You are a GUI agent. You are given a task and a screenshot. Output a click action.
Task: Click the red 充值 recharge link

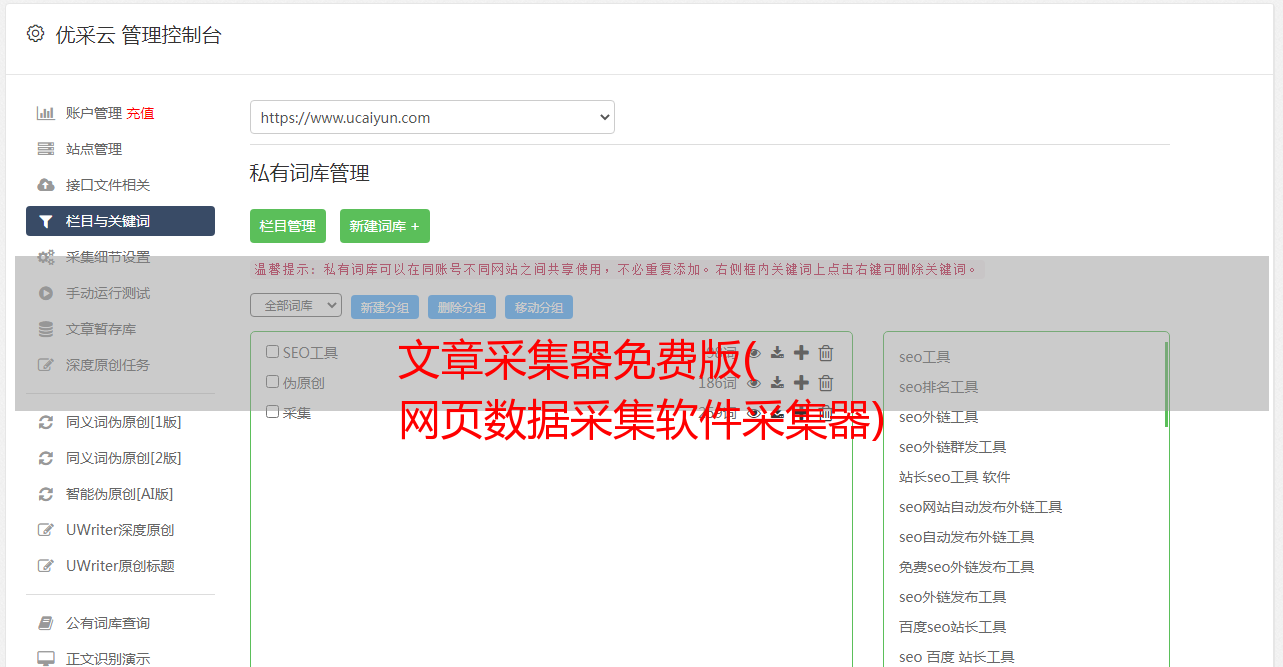[140, 113]
